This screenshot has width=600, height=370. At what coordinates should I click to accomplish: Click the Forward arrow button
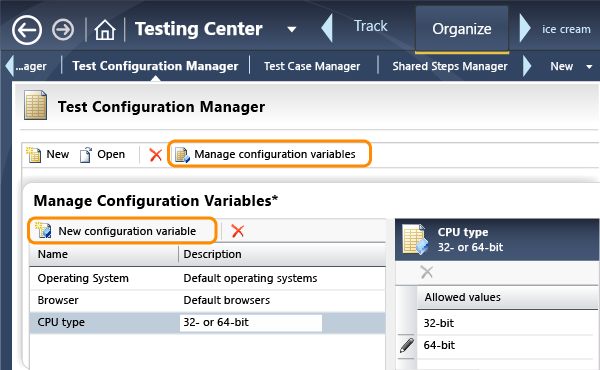(x=63, y=29)
